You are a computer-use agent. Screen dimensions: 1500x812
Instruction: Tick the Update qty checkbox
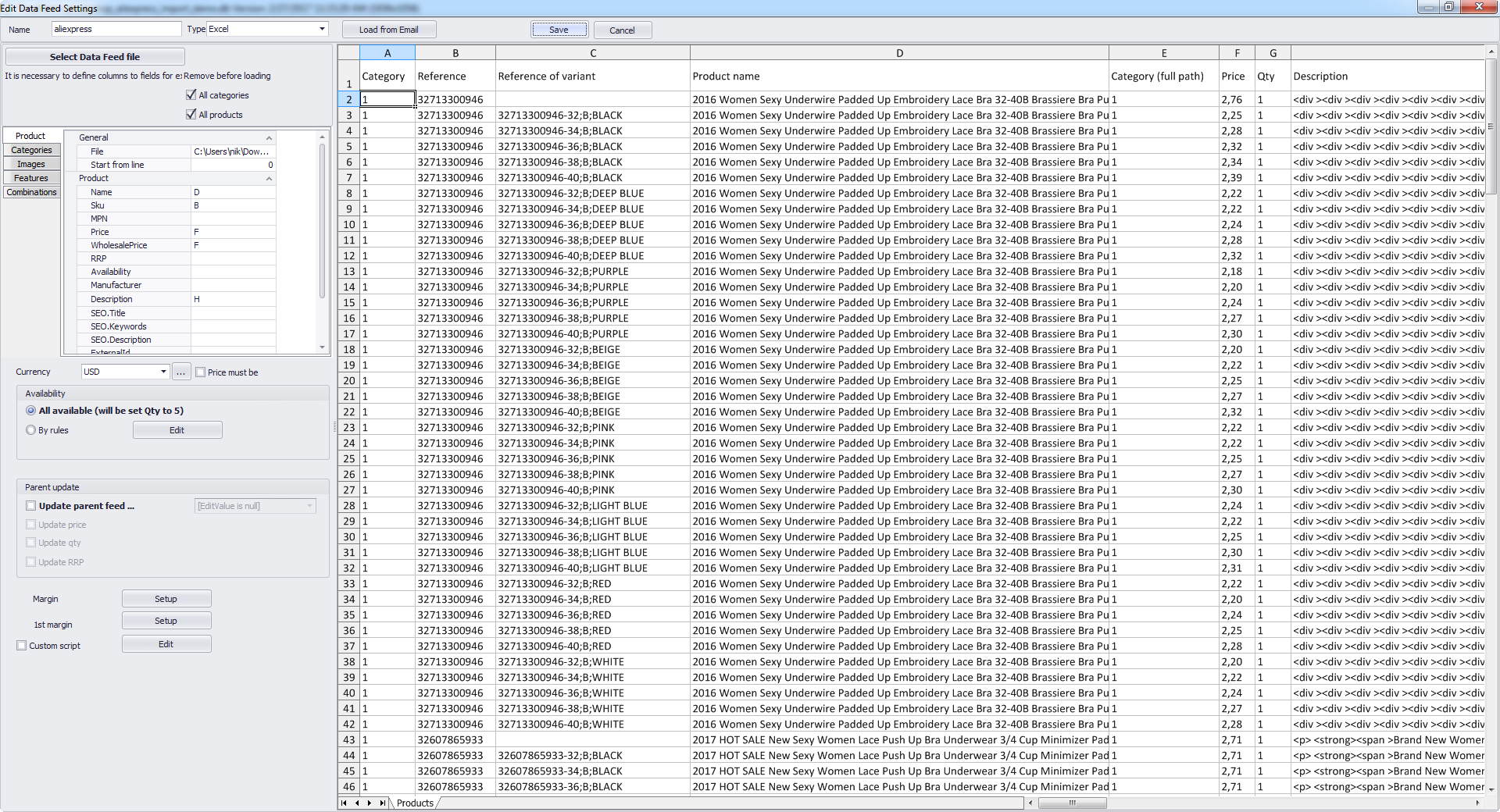(x=31, y=543)
